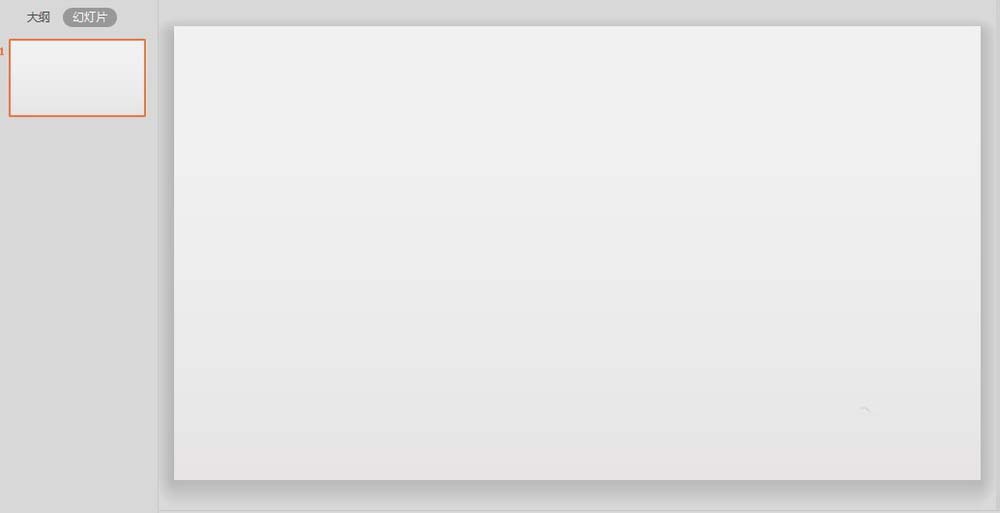Click the shadow edge left of the slide canvas

171,253
